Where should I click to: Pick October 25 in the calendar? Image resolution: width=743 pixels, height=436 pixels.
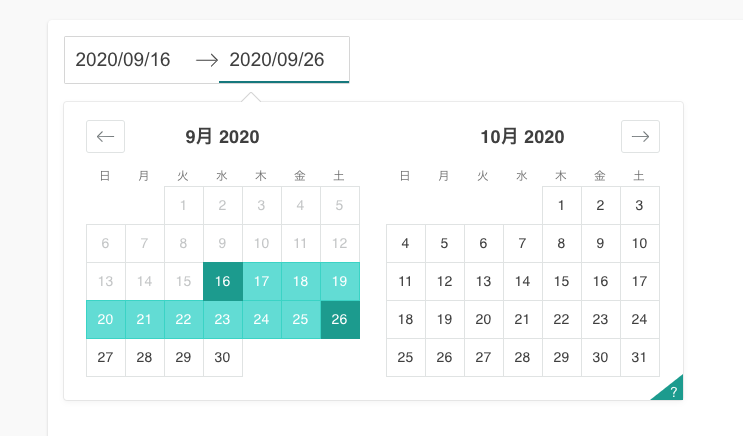tap(406, 357)
